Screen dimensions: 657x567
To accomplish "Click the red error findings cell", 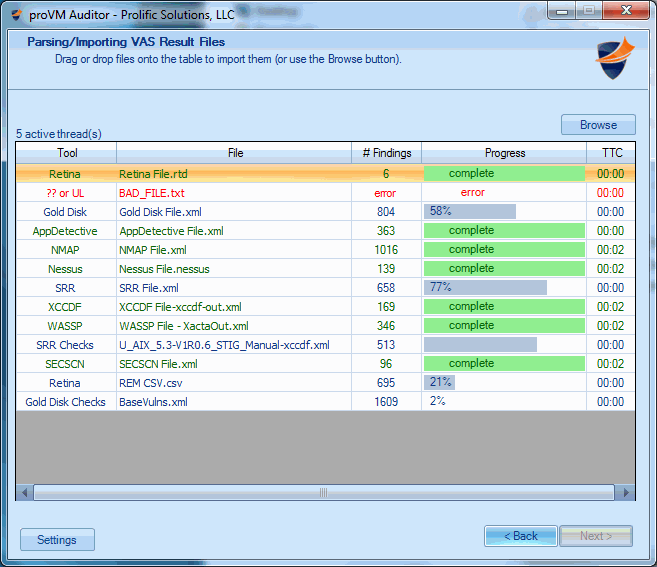I will click(385, 193).
